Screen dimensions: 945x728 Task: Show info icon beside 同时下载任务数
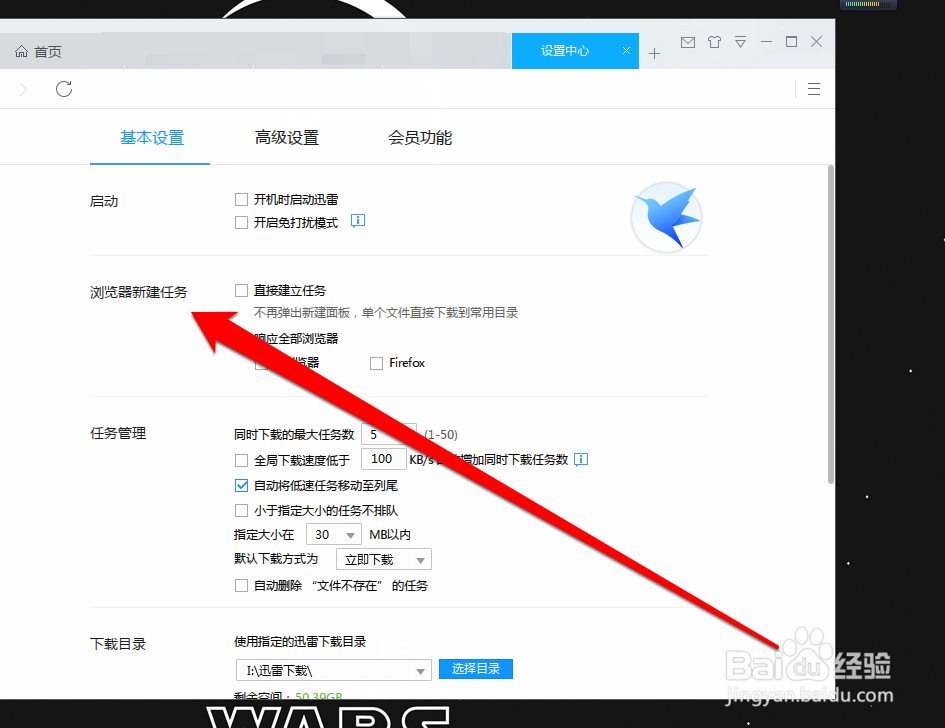[581, 460]
